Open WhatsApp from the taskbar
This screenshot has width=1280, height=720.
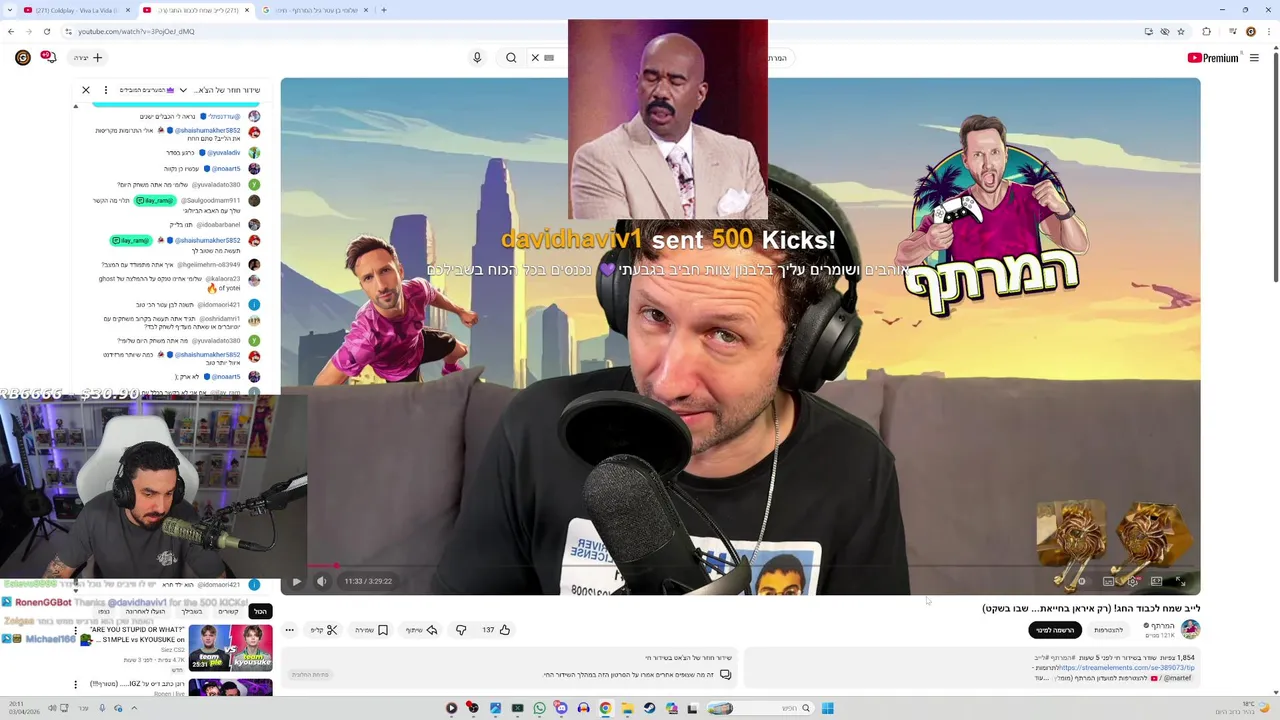[539, 708]
